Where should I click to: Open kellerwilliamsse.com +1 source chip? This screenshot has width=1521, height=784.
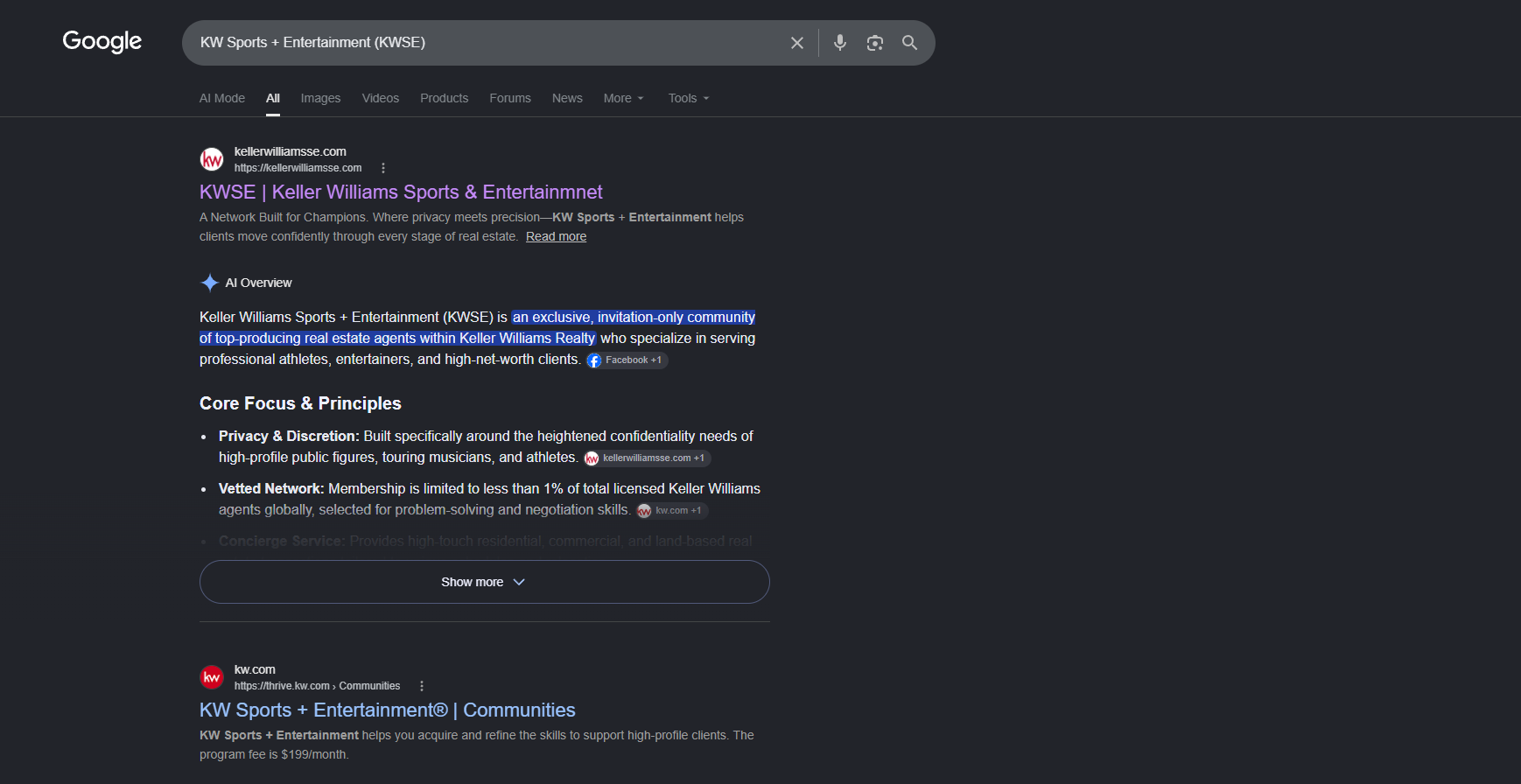[647, 458]
